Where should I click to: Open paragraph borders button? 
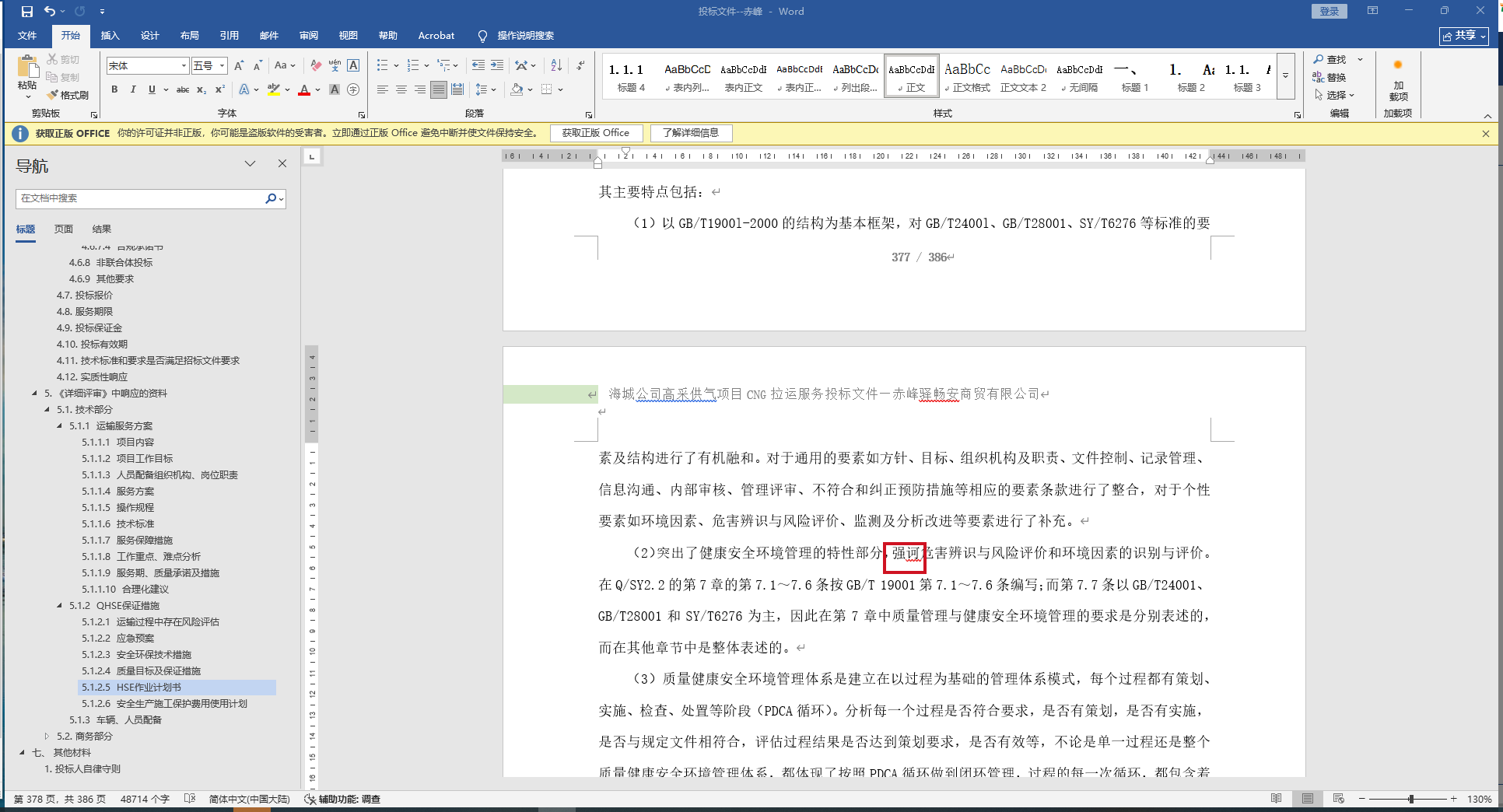547,89
